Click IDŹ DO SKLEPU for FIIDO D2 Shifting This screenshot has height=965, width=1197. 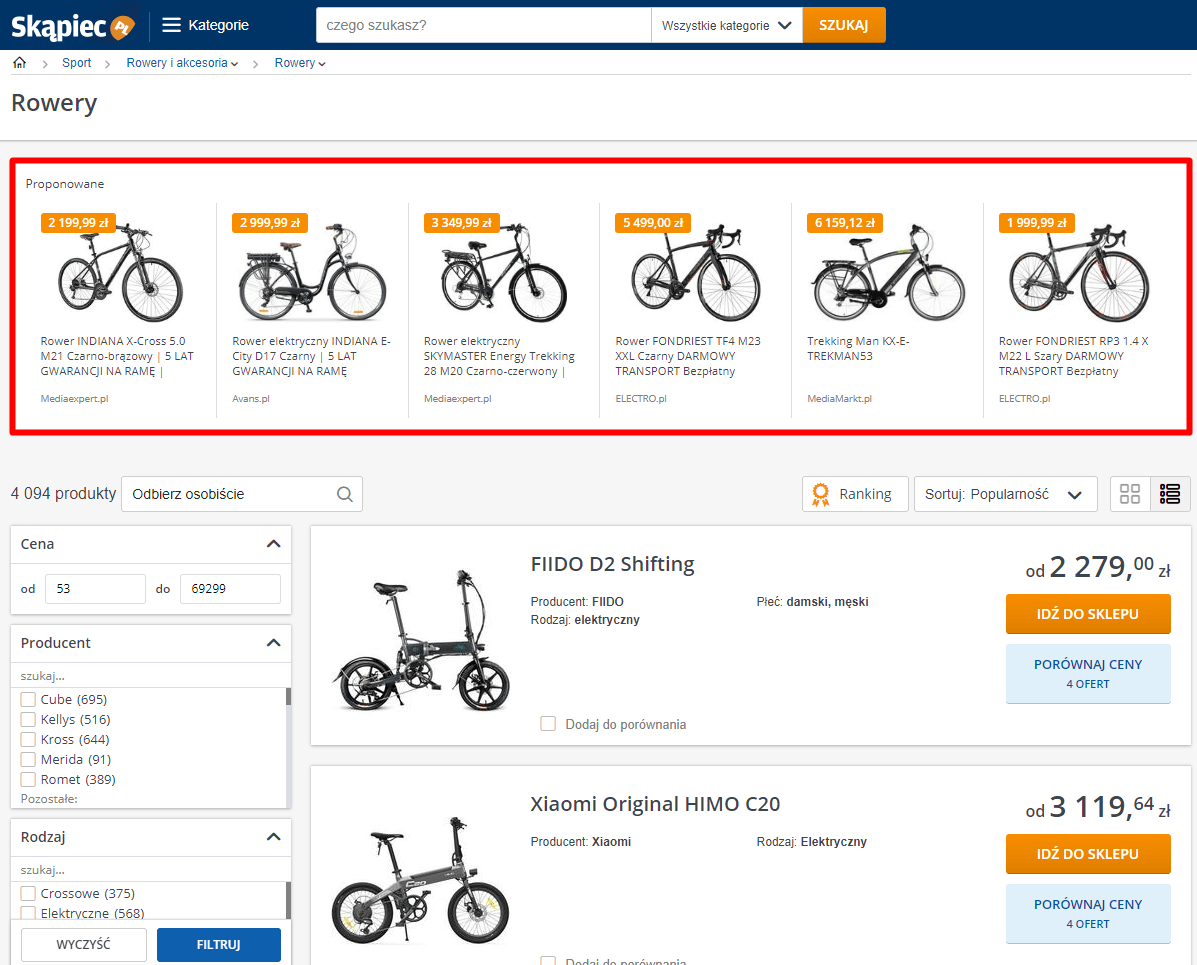click(1088, 614)
